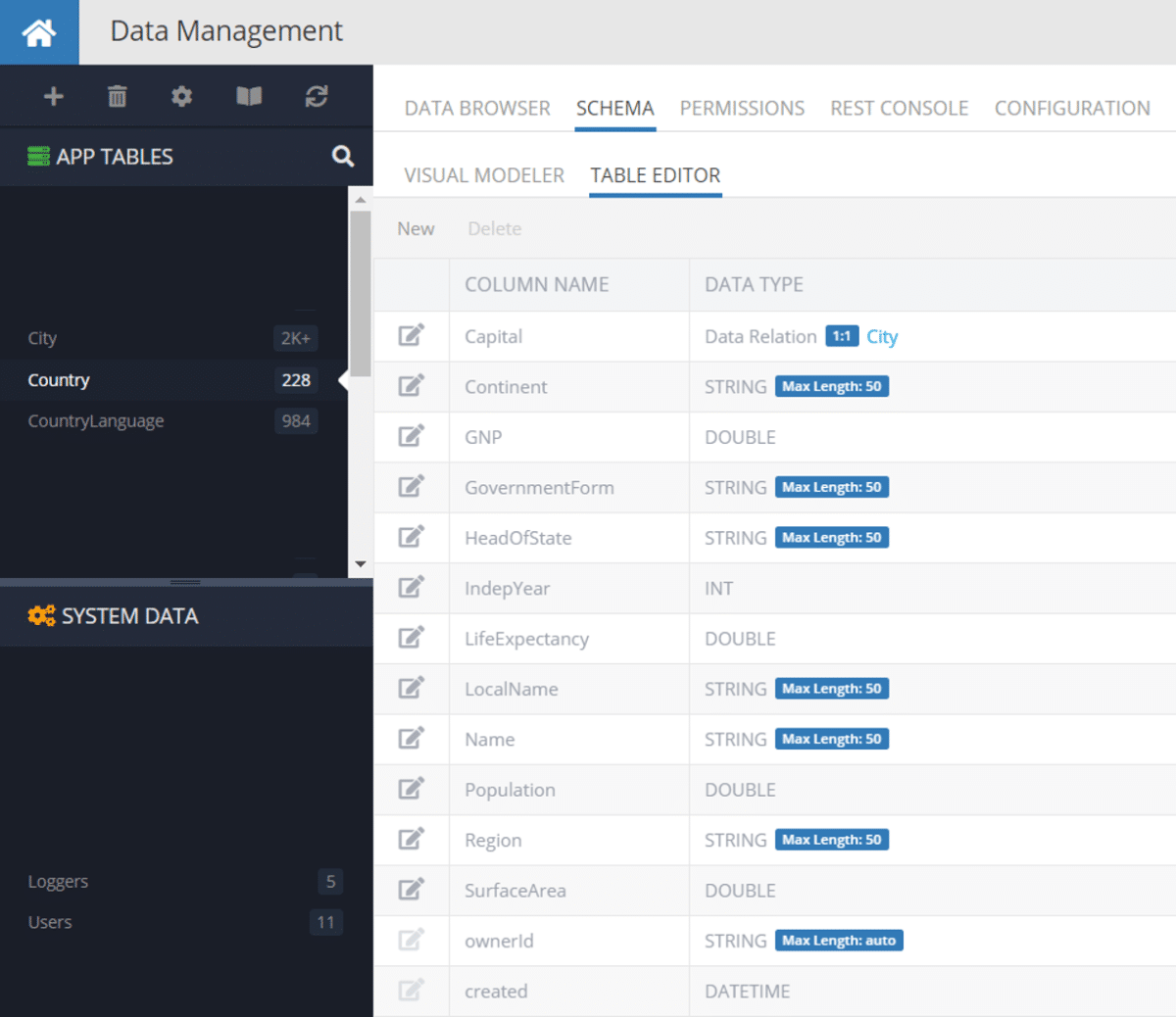Image resolution: width=1176 pixels, height=1017 pixels.
Task: Edit the GNP column via its pencil icon
Action: click(411, 437)
